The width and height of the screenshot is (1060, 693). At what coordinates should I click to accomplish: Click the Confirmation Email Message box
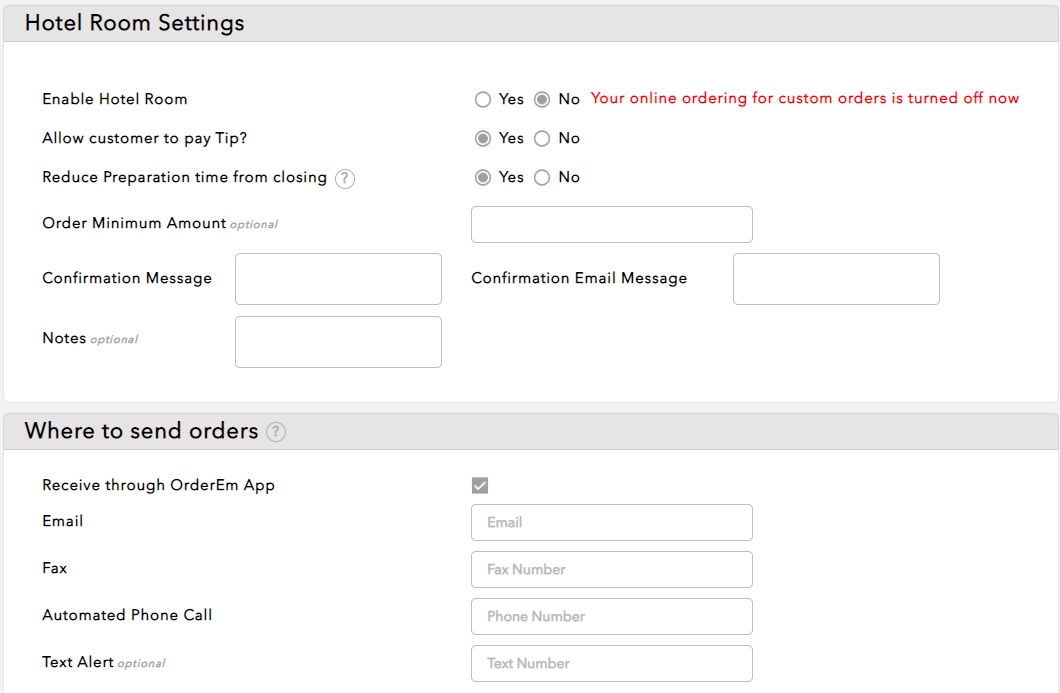(836, 279)
